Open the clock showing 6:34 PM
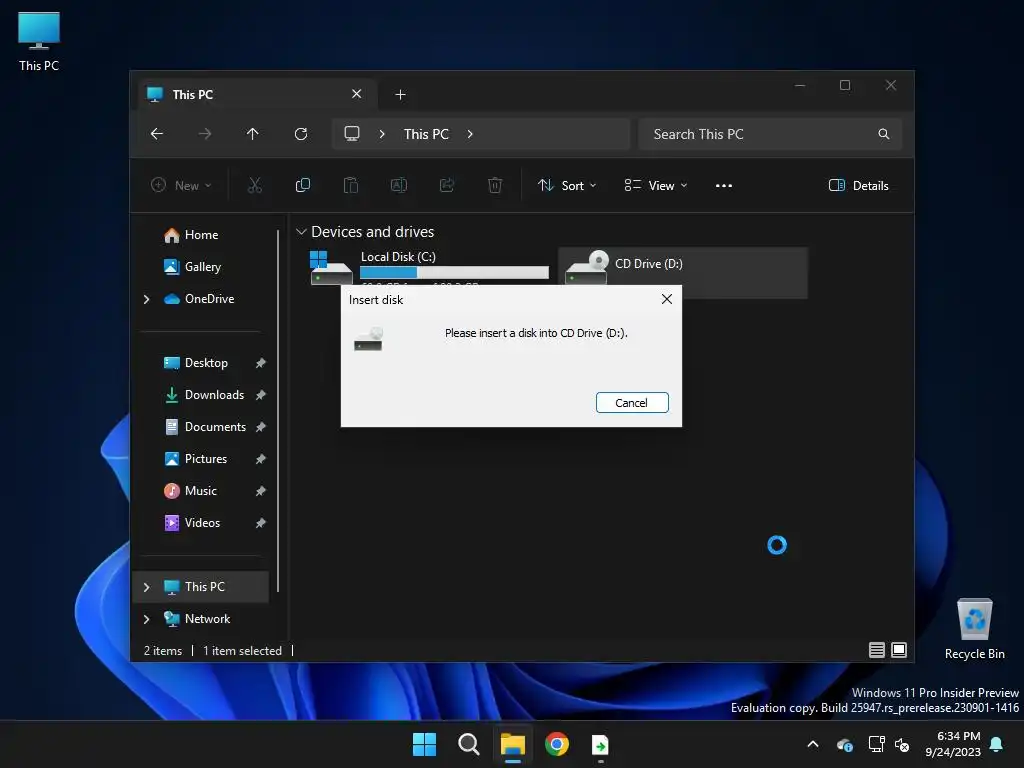The image size is (1024, 768). [953, 744]
